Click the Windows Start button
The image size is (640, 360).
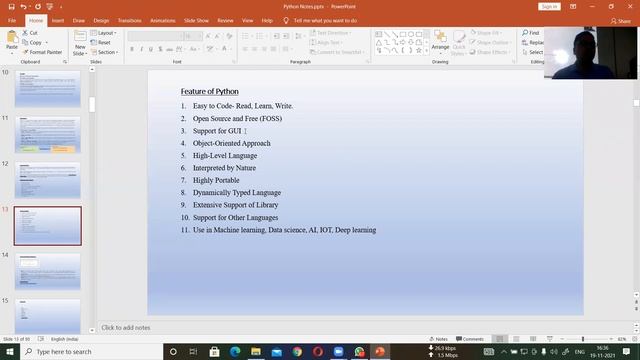10,351
